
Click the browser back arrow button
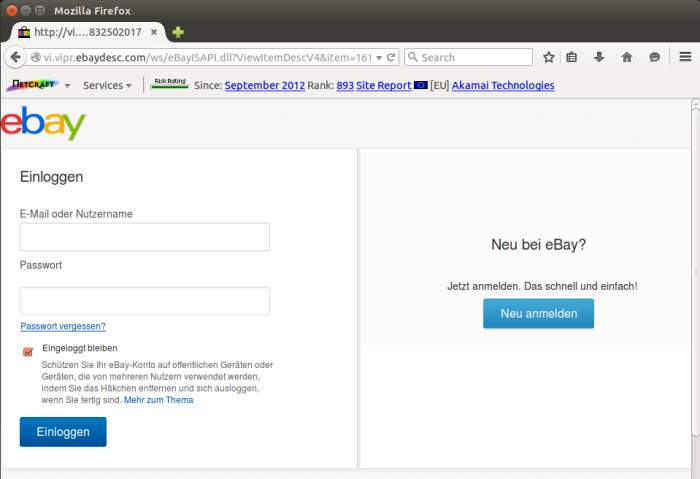[x=15, y=57]
